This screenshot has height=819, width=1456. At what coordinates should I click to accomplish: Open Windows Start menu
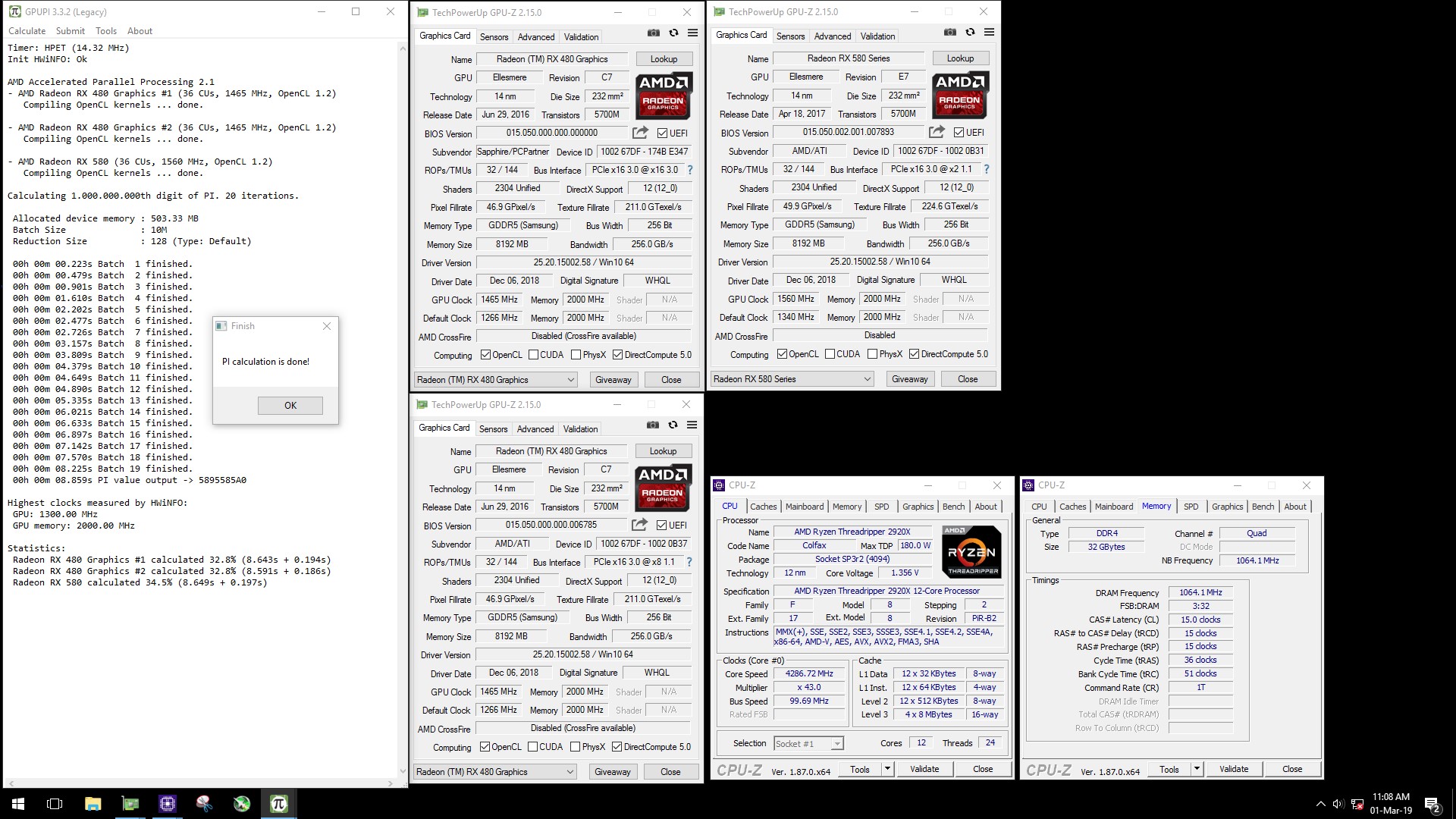(18, 804)
